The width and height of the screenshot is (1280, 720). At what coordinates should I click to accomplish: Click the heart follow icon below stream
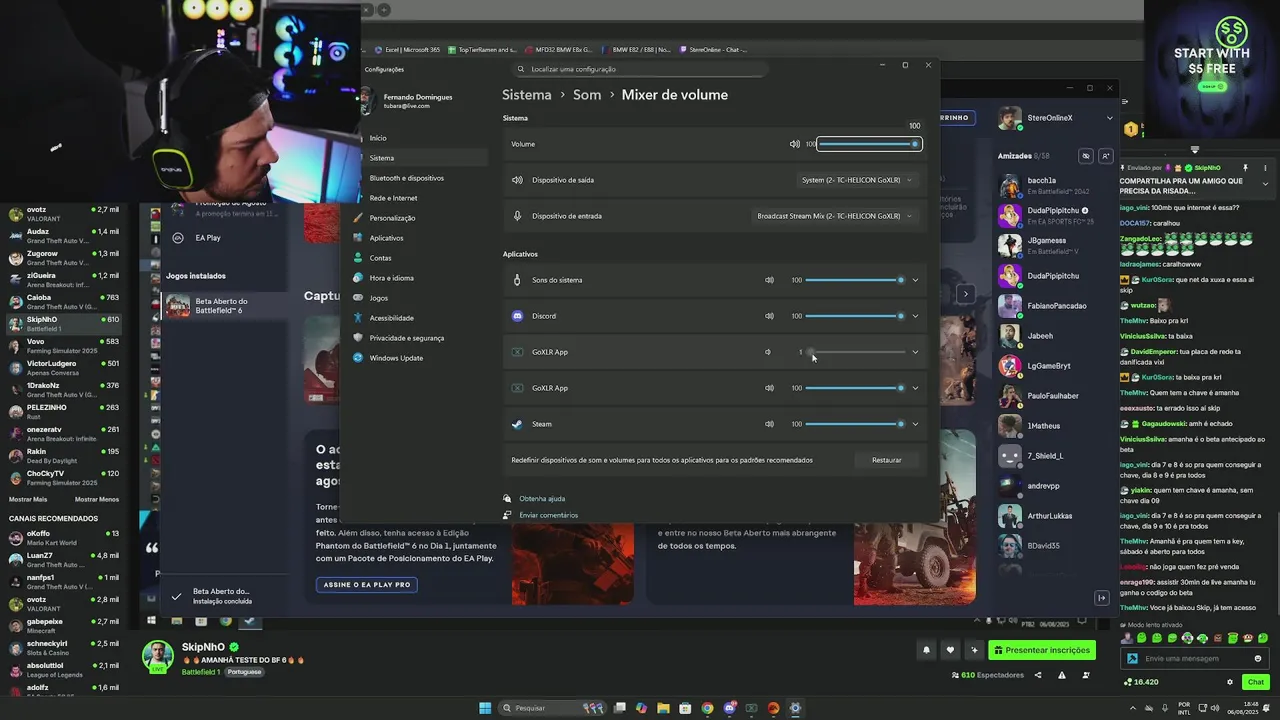[950, 650]
